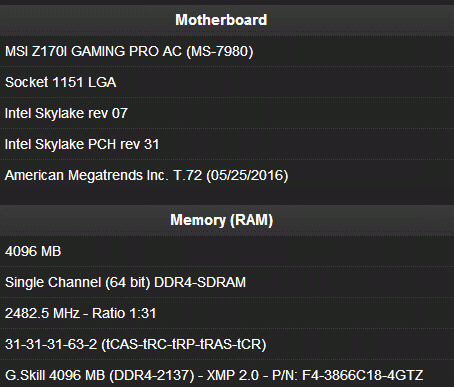Click the Intel Skylake PCH rev 31 row
This screenshot has width=454, height=387.
tap(227, 144)
